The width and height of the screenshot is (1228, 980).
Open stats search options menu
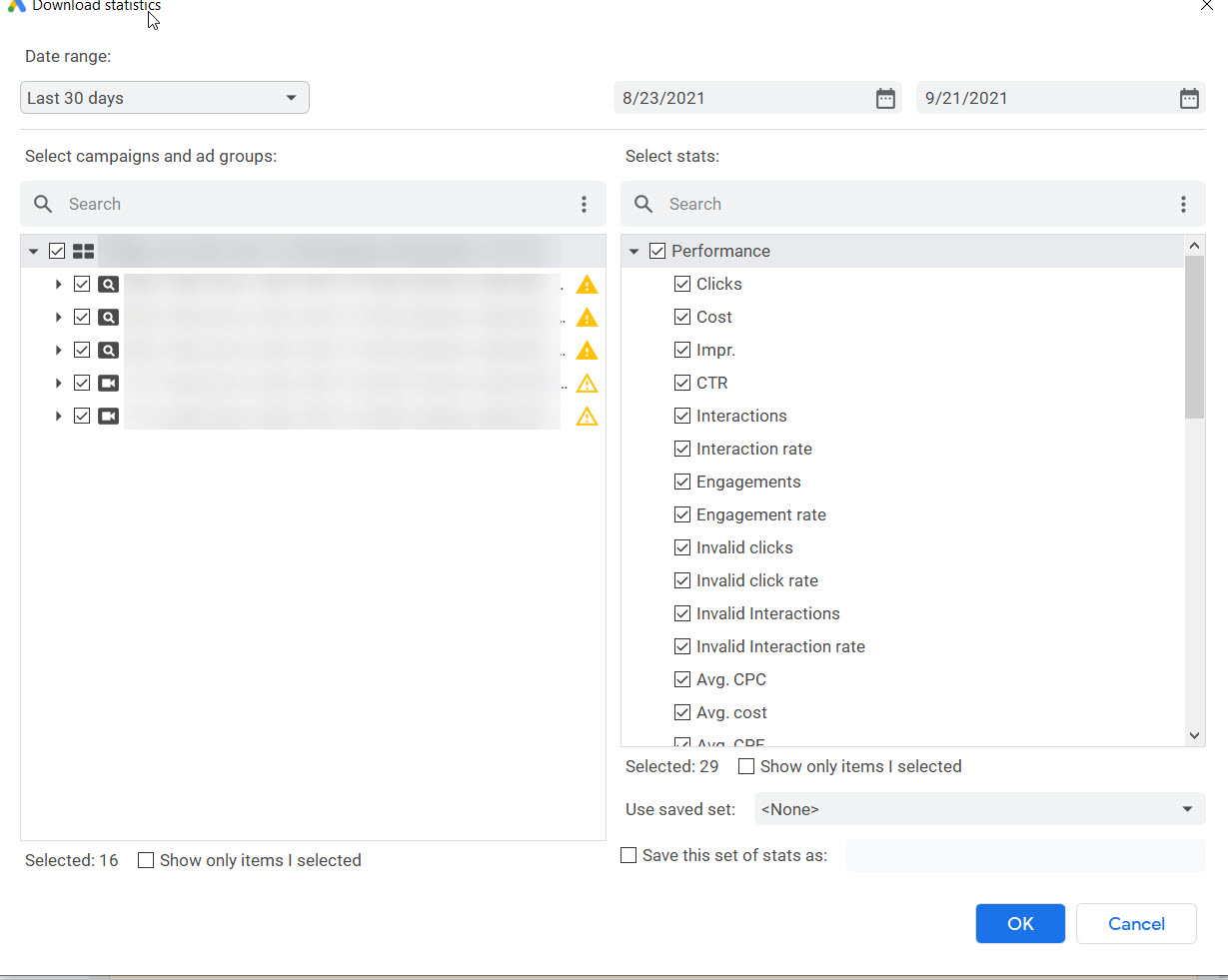click(1183, 204)
